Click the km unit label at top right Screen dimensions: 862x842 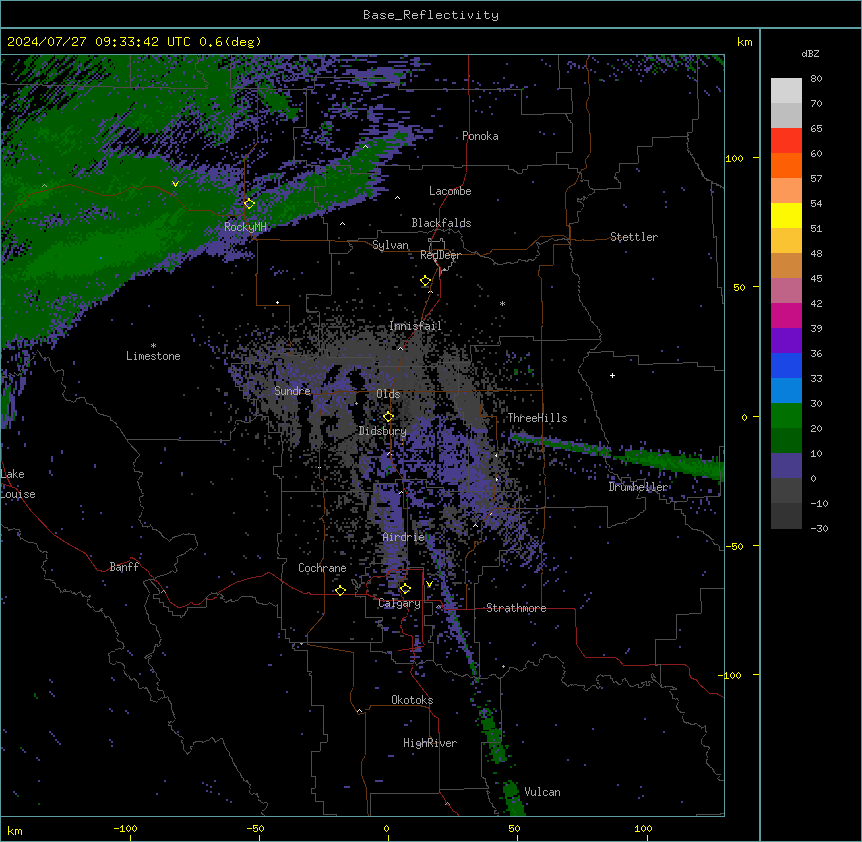[744, 42]
